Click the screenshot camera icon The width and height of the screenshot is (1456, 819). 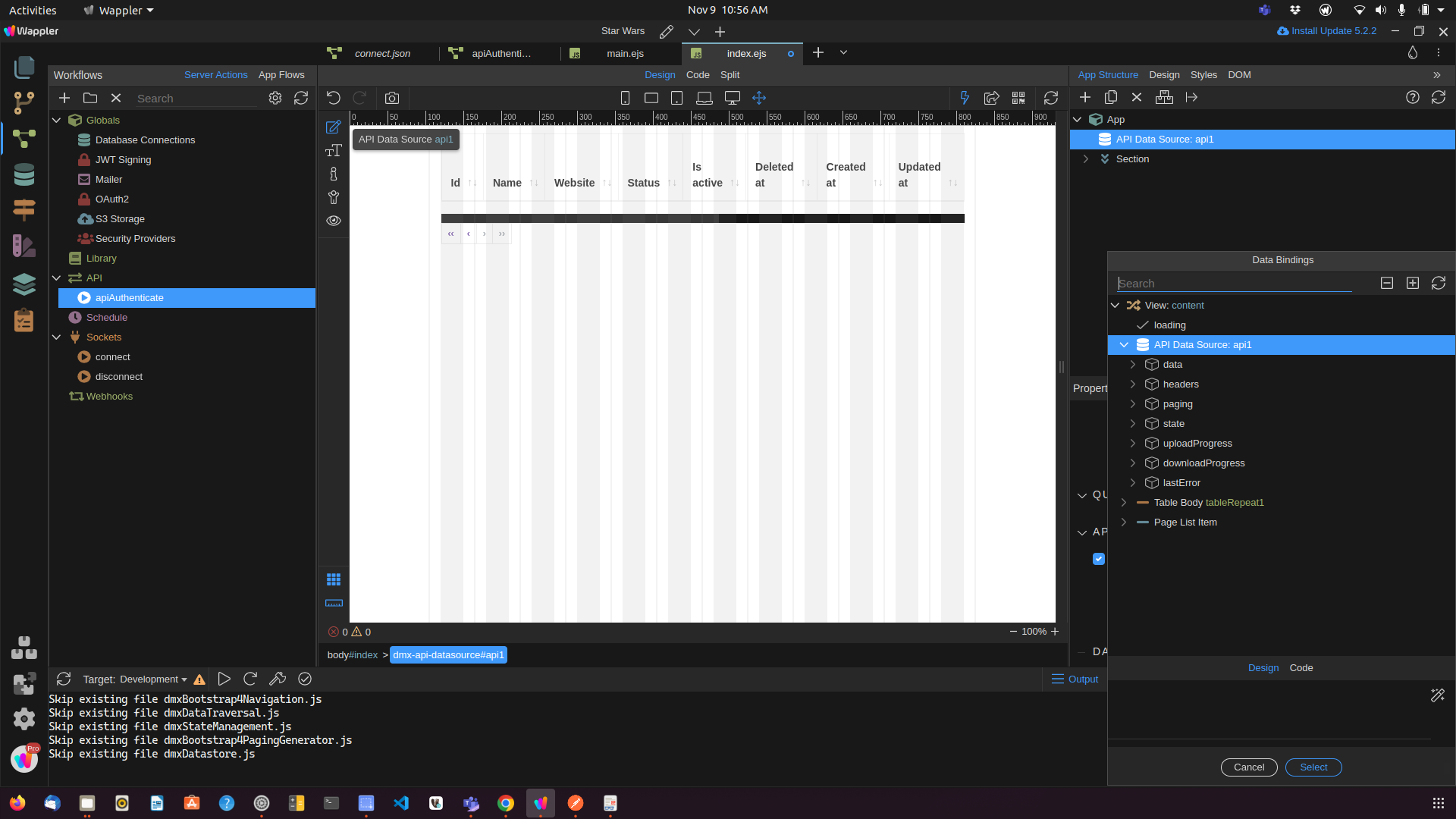[392, 98]
